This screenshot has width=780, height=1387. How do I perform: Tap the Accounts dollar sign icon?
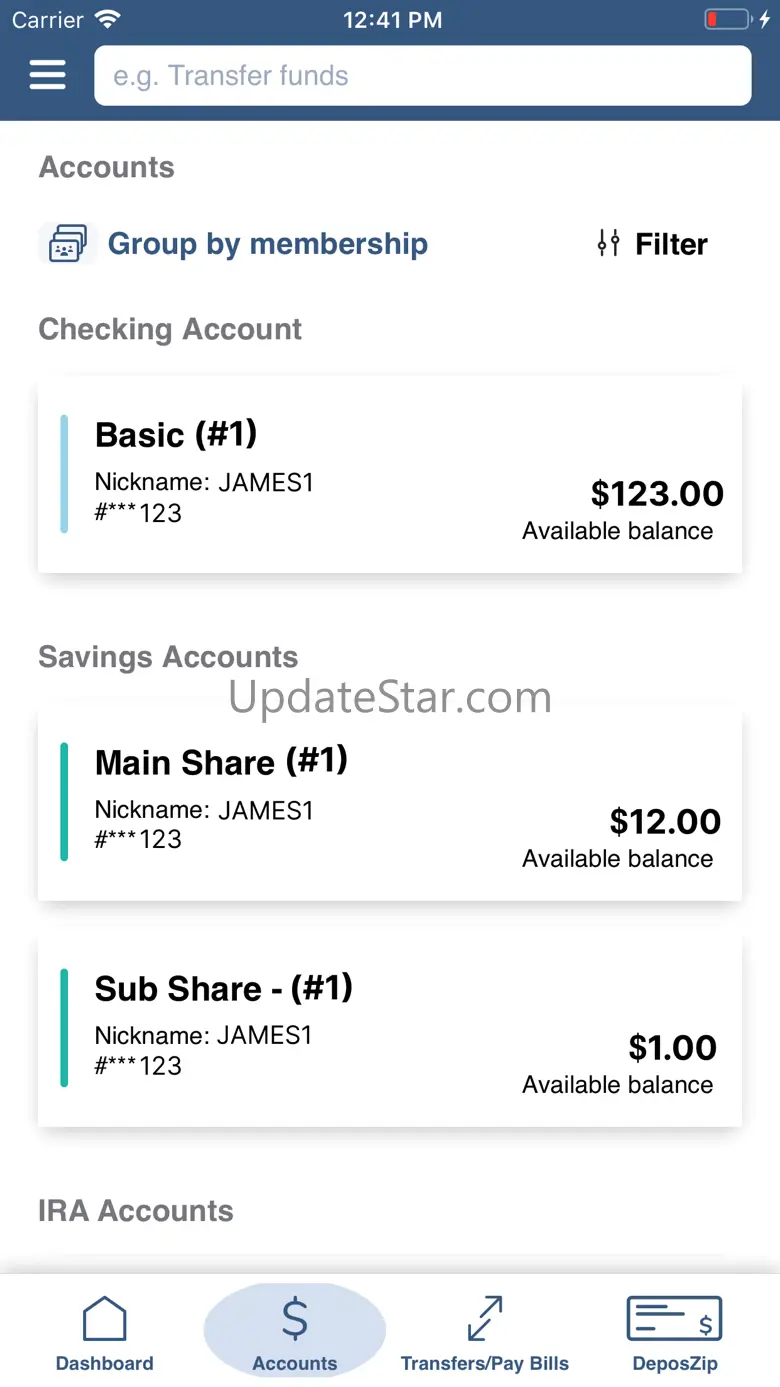[x=295, y=1319]
